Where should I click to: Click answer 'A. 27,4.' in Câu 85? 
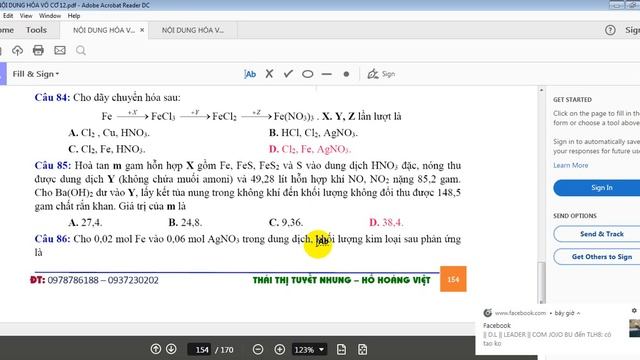[85, 222]
